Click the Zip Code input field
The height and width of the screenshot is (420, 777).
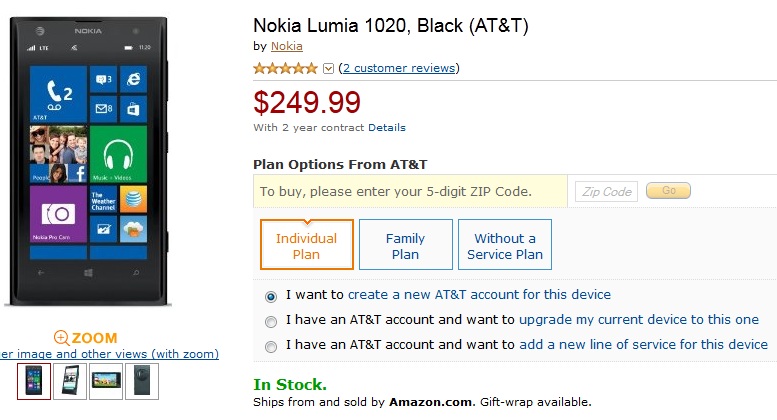tap(606, 191)
